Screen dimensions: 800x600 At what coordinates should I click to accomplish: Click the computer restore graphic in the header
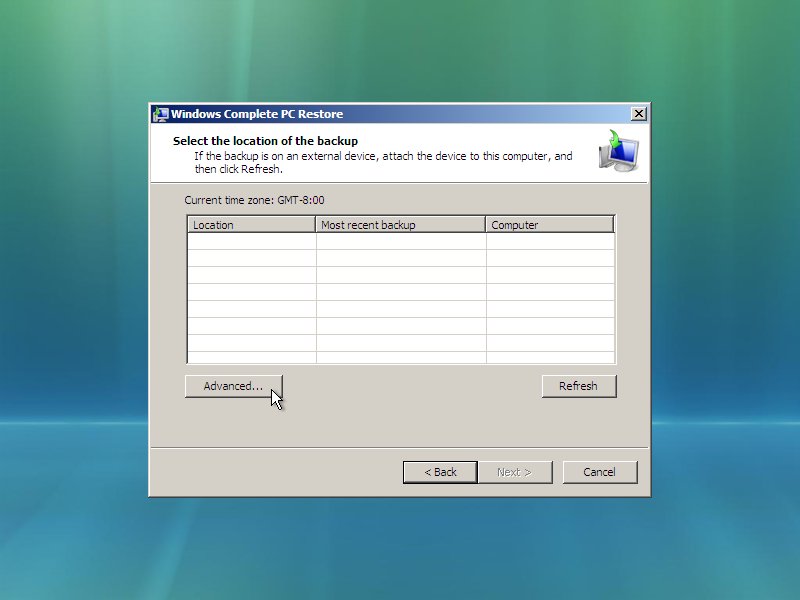(x=619, y=151)
